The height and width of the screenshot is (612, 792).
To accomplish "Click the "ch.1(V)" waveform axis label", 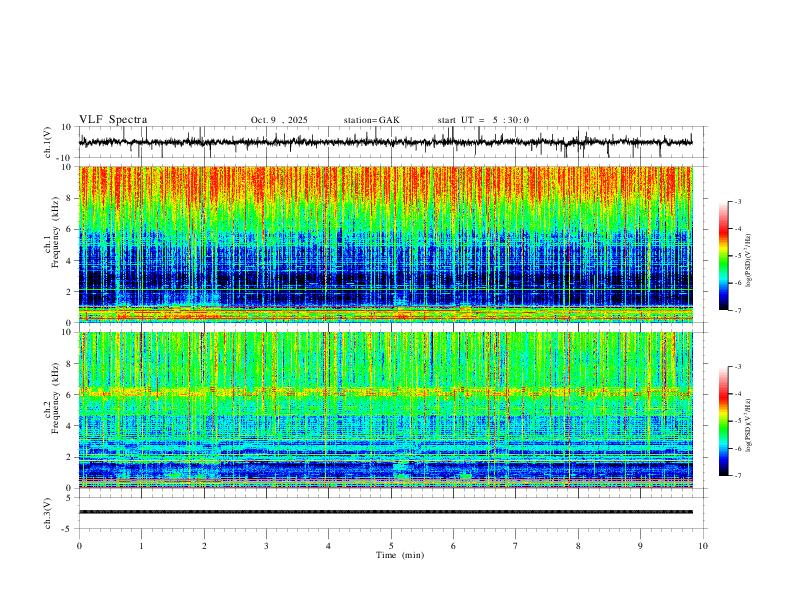I will [x=49, y=142].
